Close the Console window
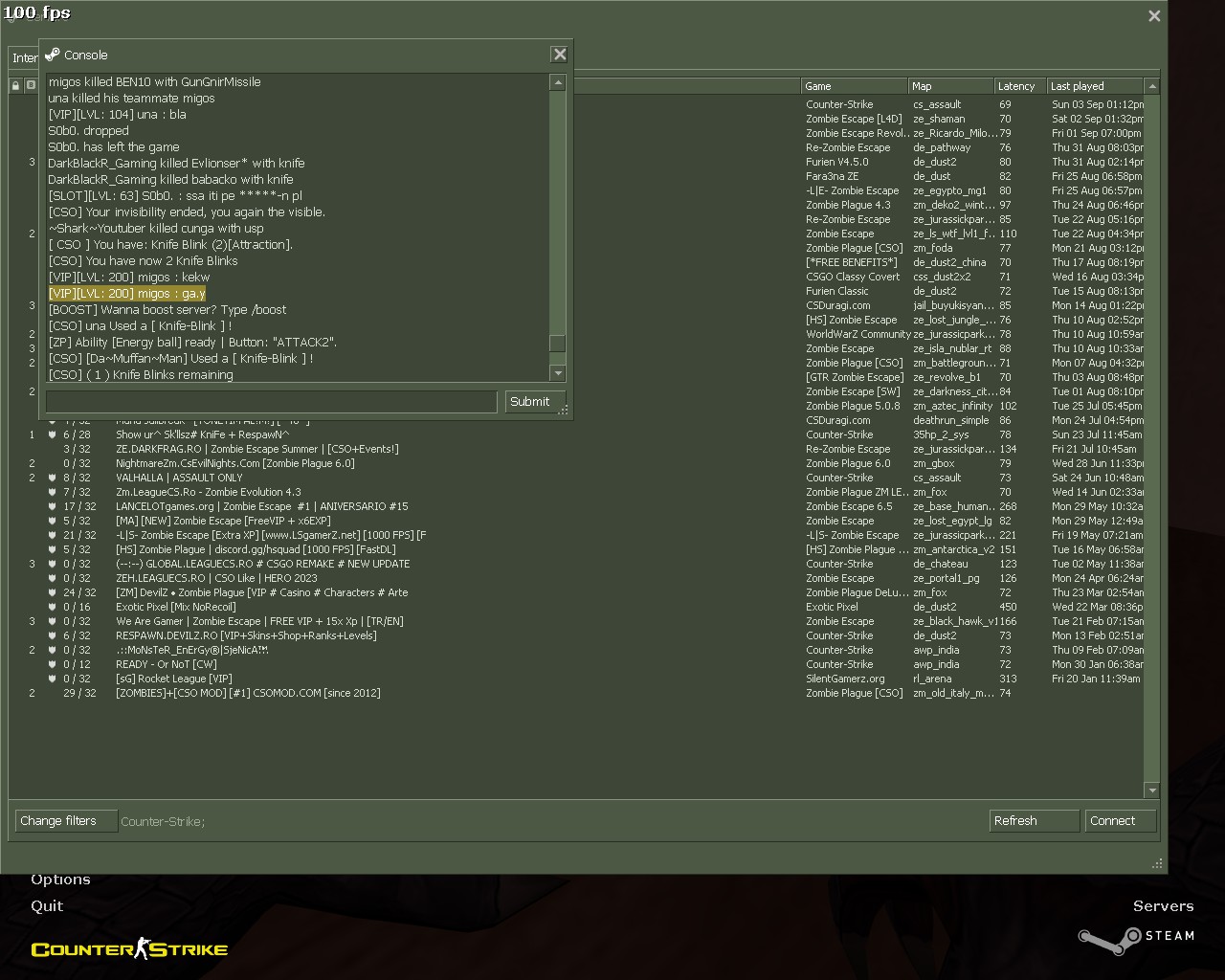The image size is (1225, 980). [x=560, y=55]
